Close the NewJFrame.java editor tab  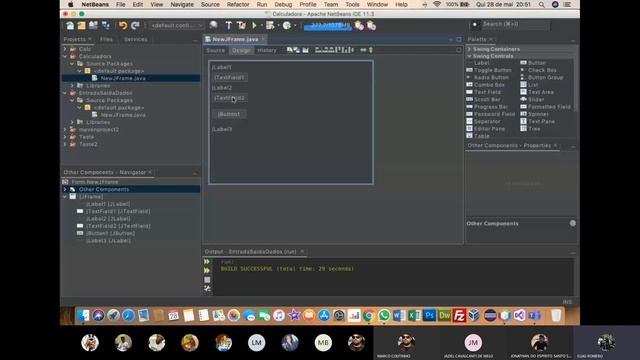click(x=263, y=39)
